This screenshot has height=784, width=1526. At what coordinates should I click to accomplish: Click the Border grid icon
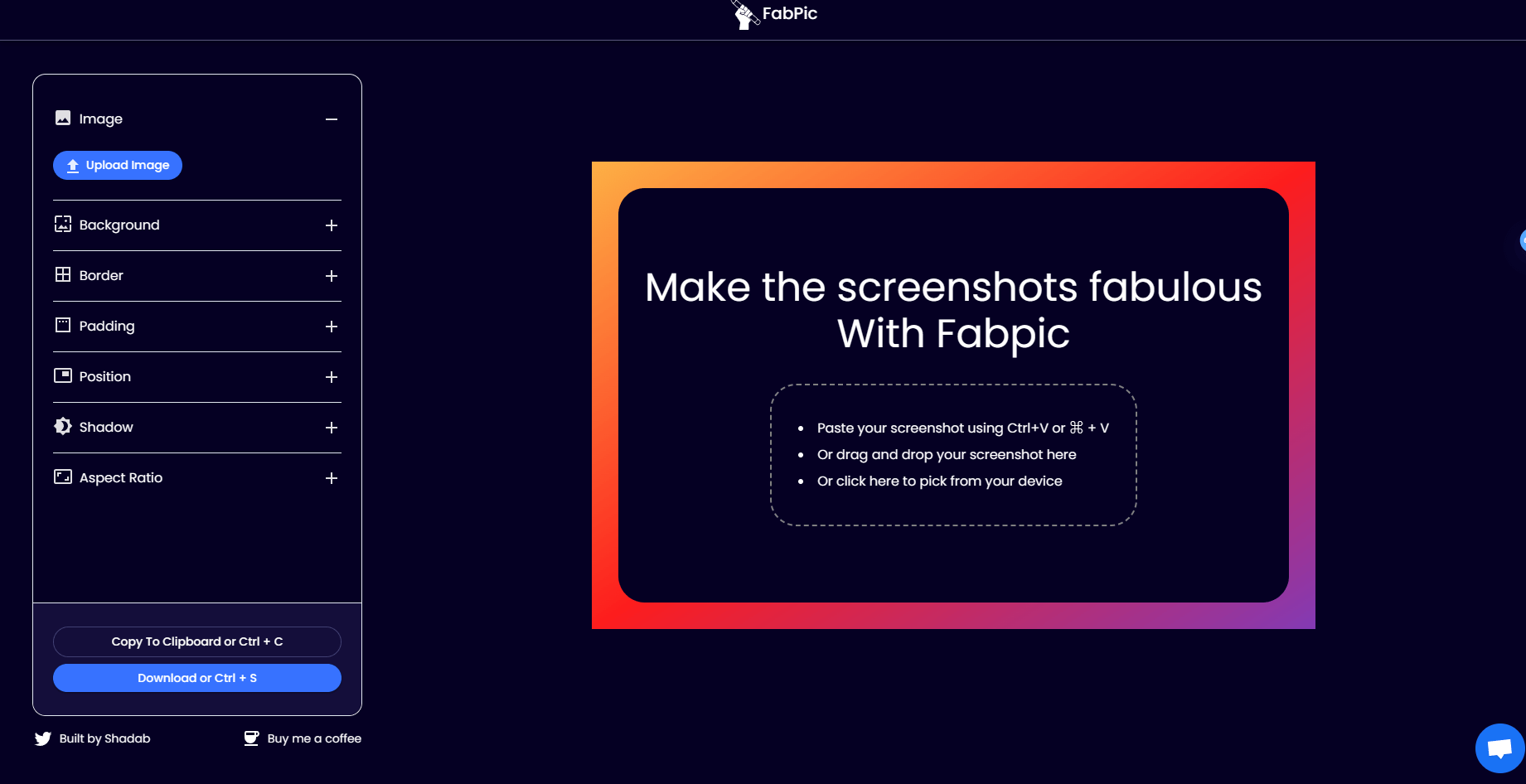coord(63,274)
